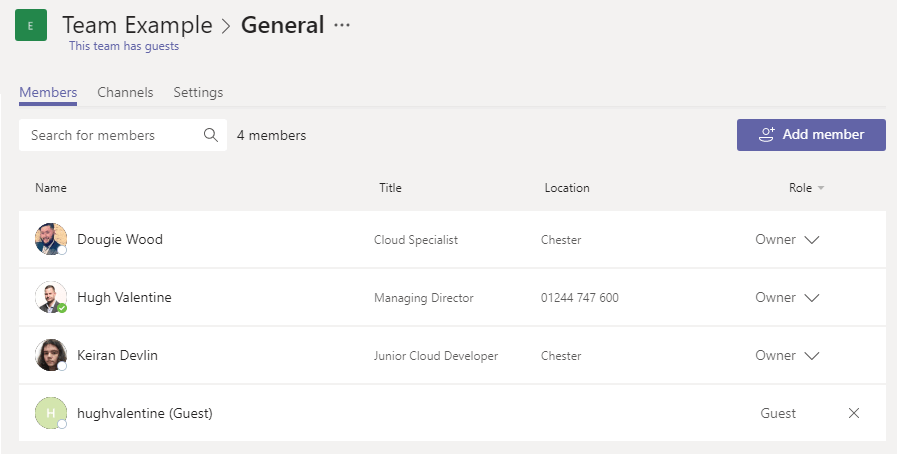Open the Settings tab

point(198,92)
